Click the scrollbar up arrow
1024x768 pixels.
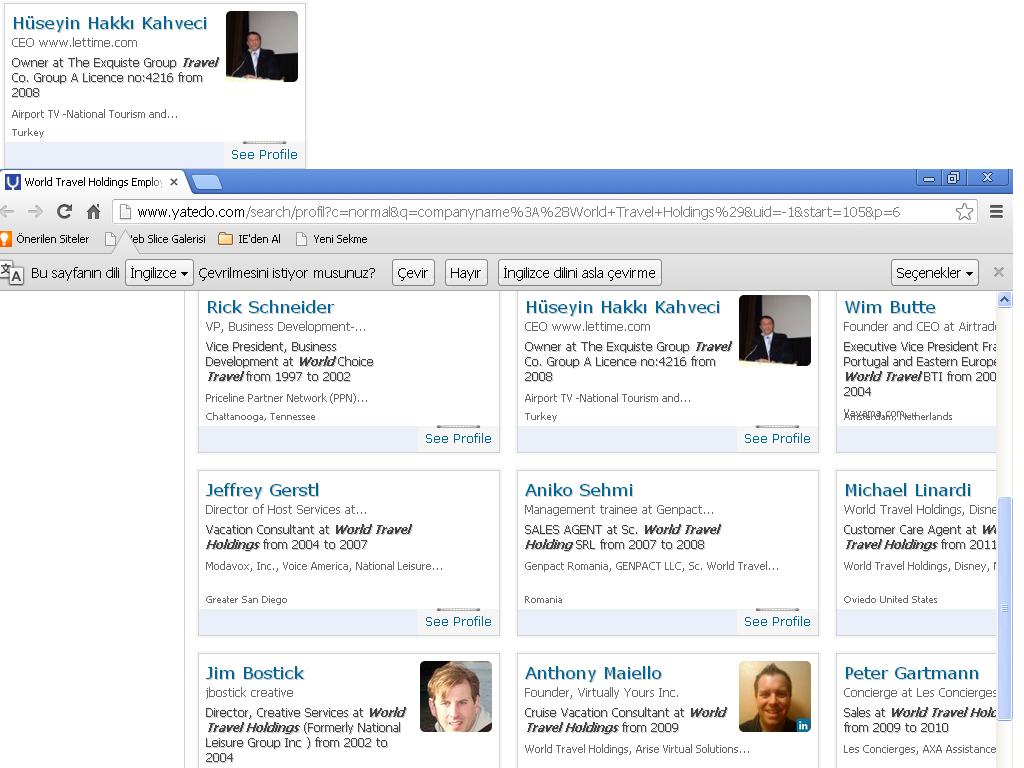point(1004,300)
